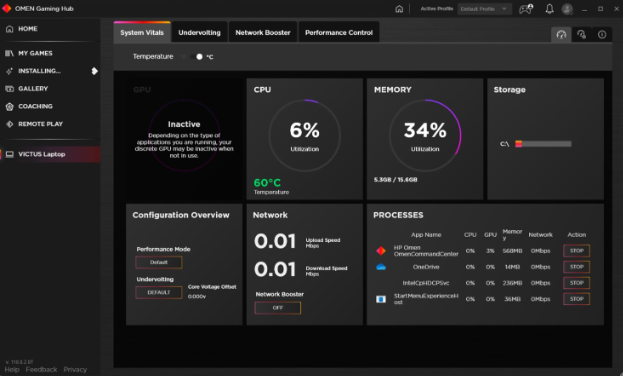The width and height of the screenshot is (624, 376).
Task: Switch to the System Vitals tab
Action: coord(142,33)
